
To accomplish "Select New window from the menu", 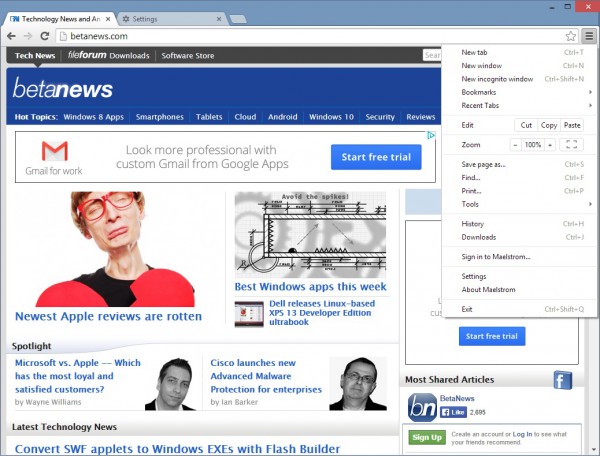I will click(x=519, y=66).
